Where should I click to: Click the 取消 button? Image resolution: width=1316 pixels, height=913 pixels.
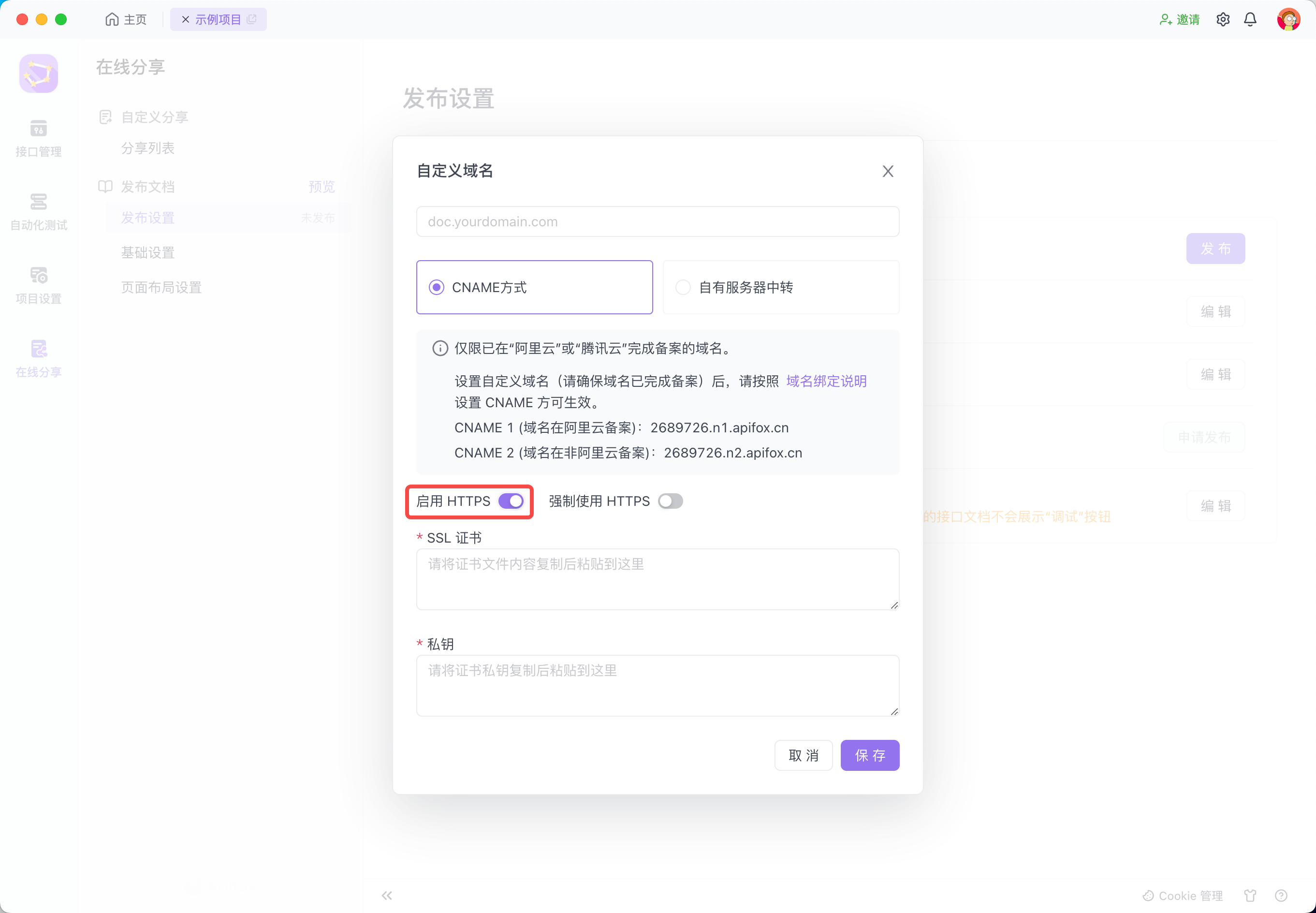(803, 755)
